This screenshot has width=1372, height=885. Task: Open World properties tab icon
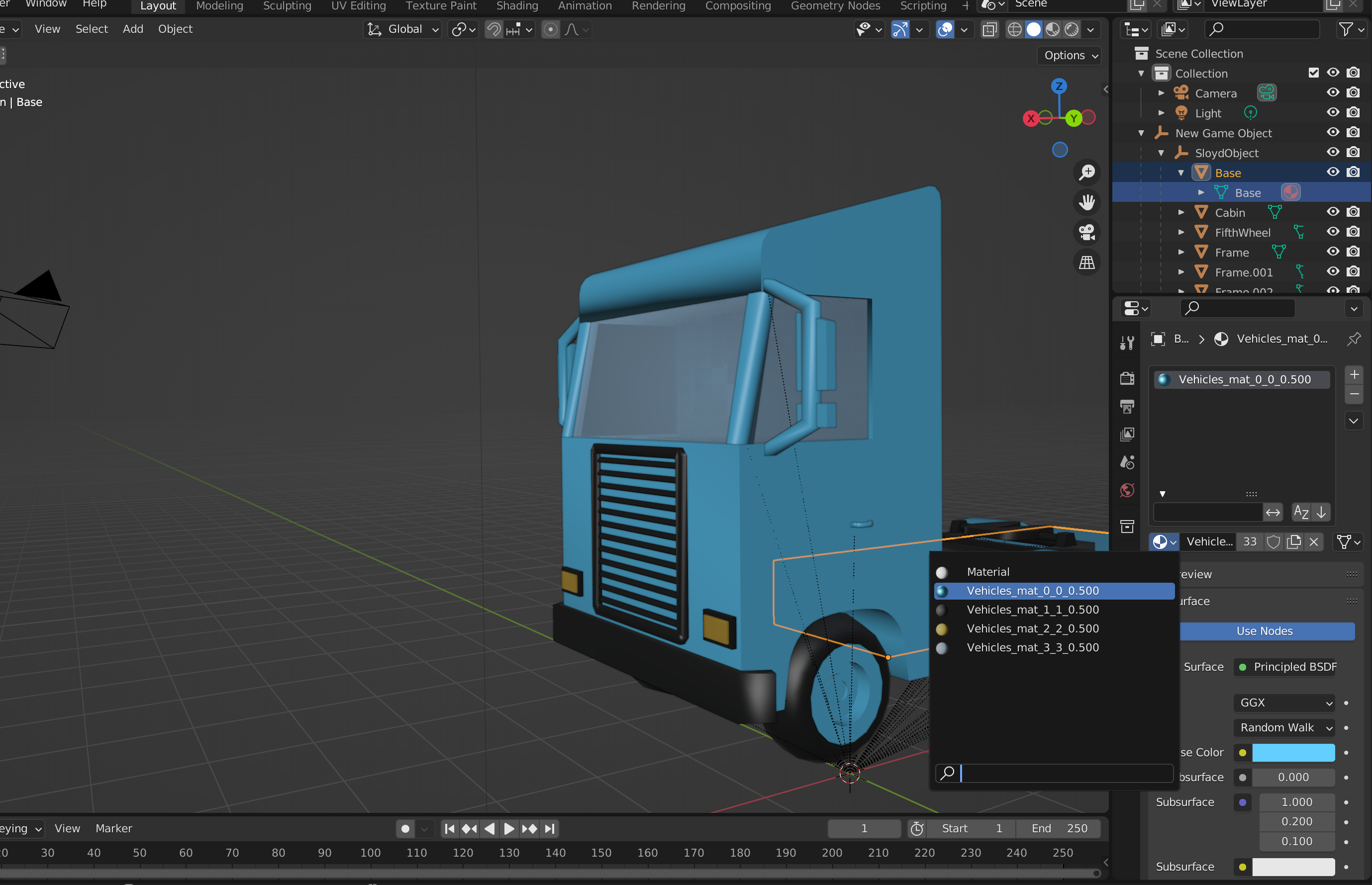[1127, 490]
